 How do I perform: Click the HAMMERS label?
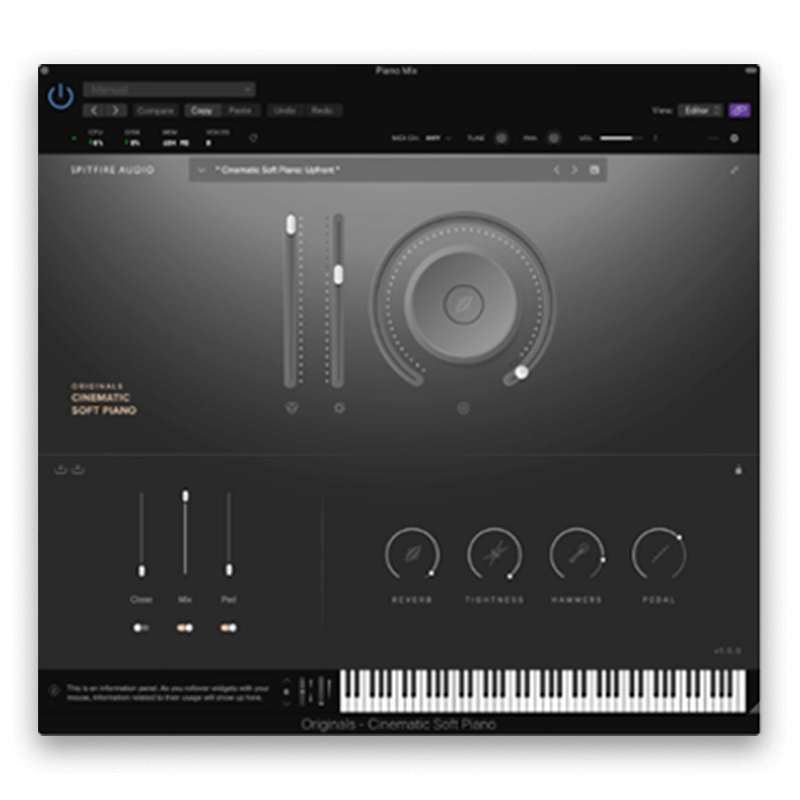coord(577,600)
